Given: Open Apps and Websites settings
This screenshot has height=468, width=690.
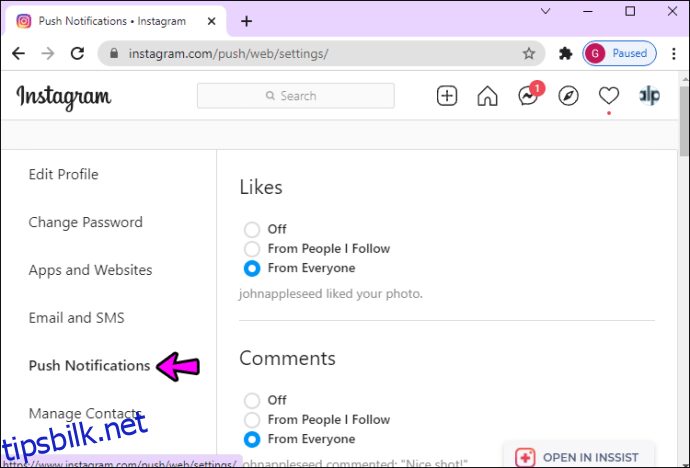Looking at the screenshot, I should (x=90, y=270).
